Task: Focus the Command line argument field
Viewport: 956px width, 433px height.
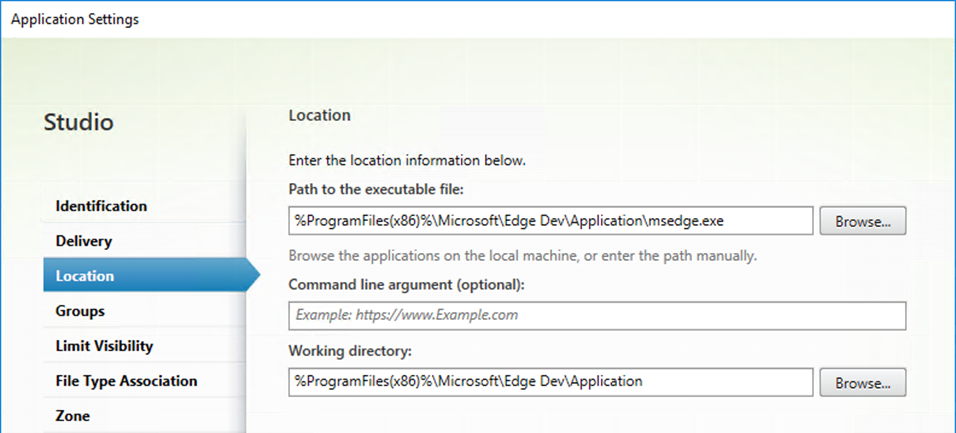Action: point(597,315)
